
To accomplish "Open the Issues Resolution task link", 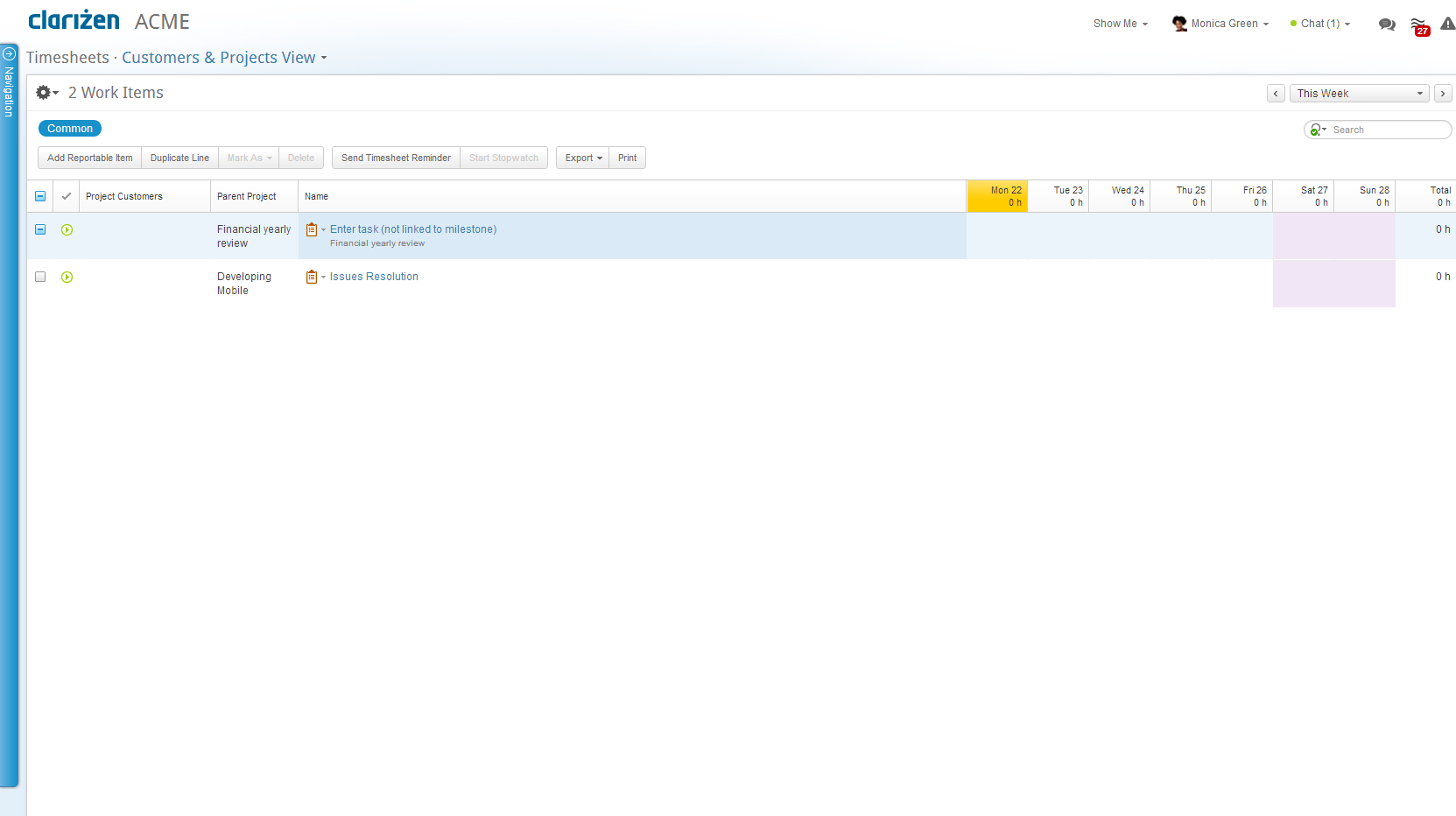I will 374,277.
